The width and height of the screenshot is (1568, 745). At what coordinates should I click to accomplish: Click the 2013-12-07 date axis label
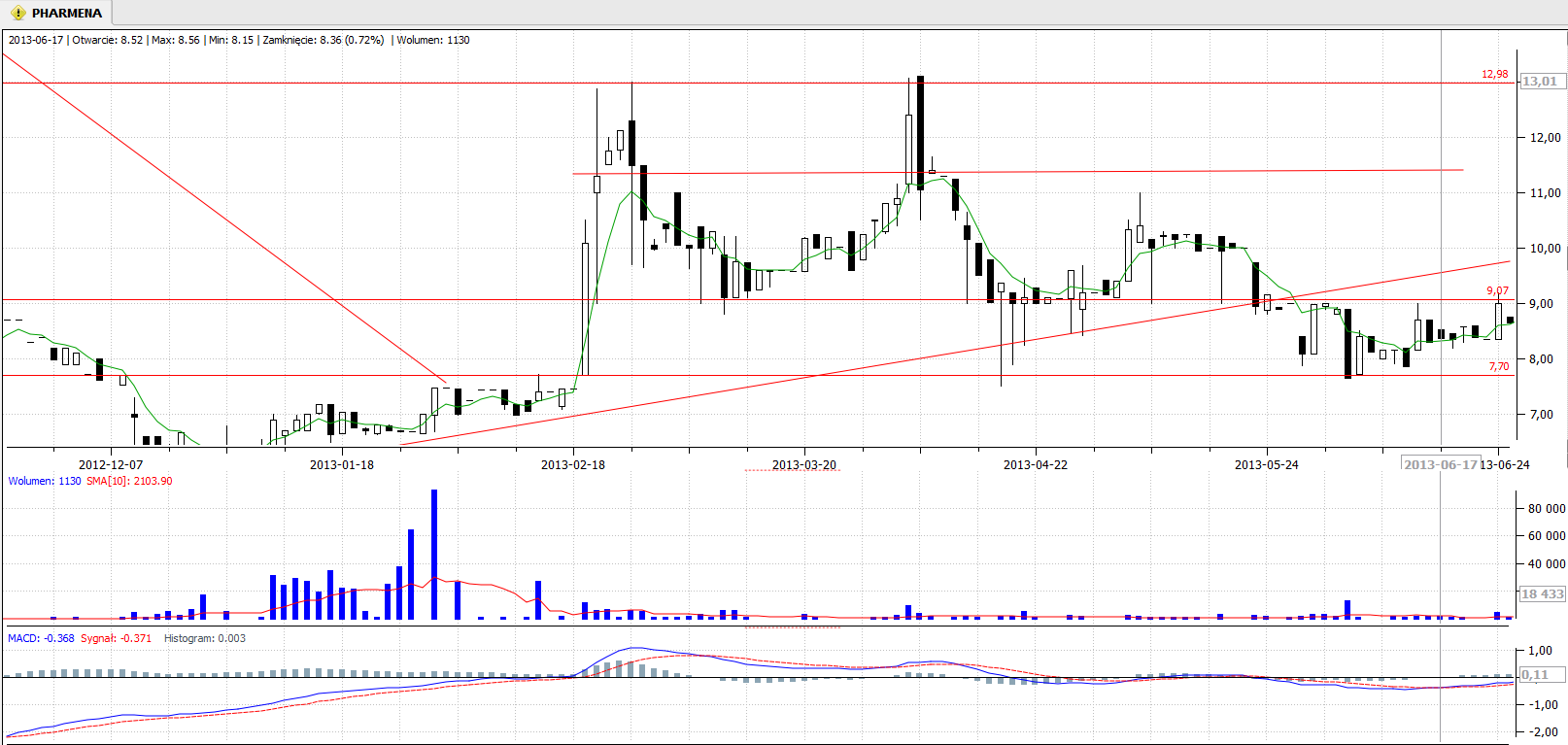[x=110, y=464]
